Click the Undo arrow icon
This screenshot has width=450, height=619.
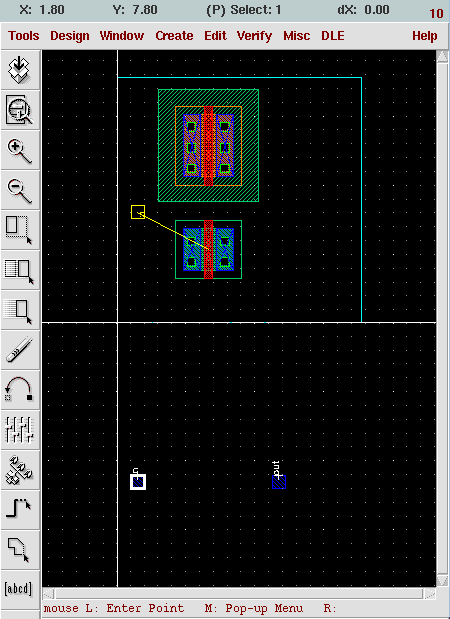pos(19,390)
